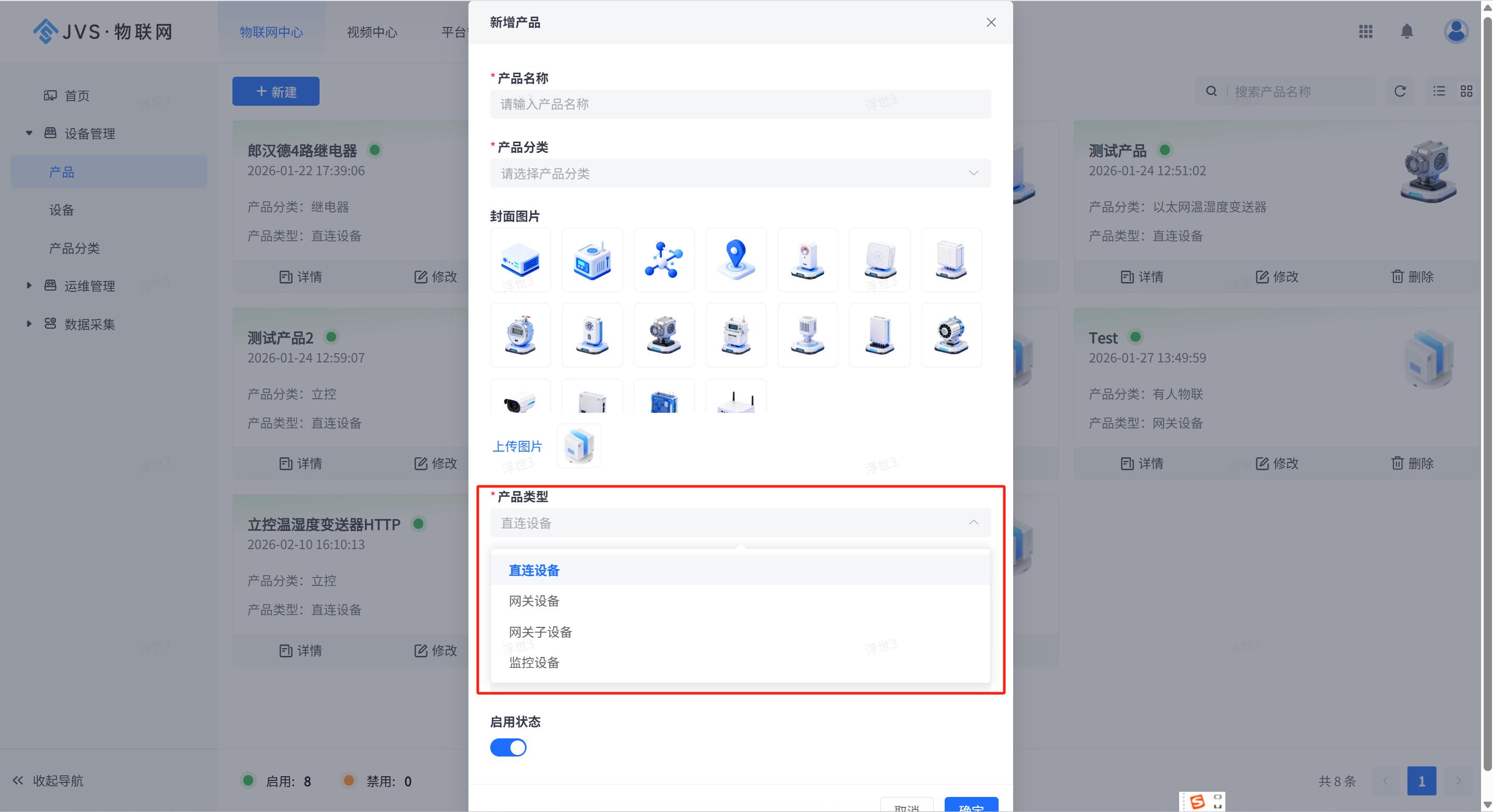Select the location pin cover image
The width and height of the screenshot is (1493, 812).
736,259
